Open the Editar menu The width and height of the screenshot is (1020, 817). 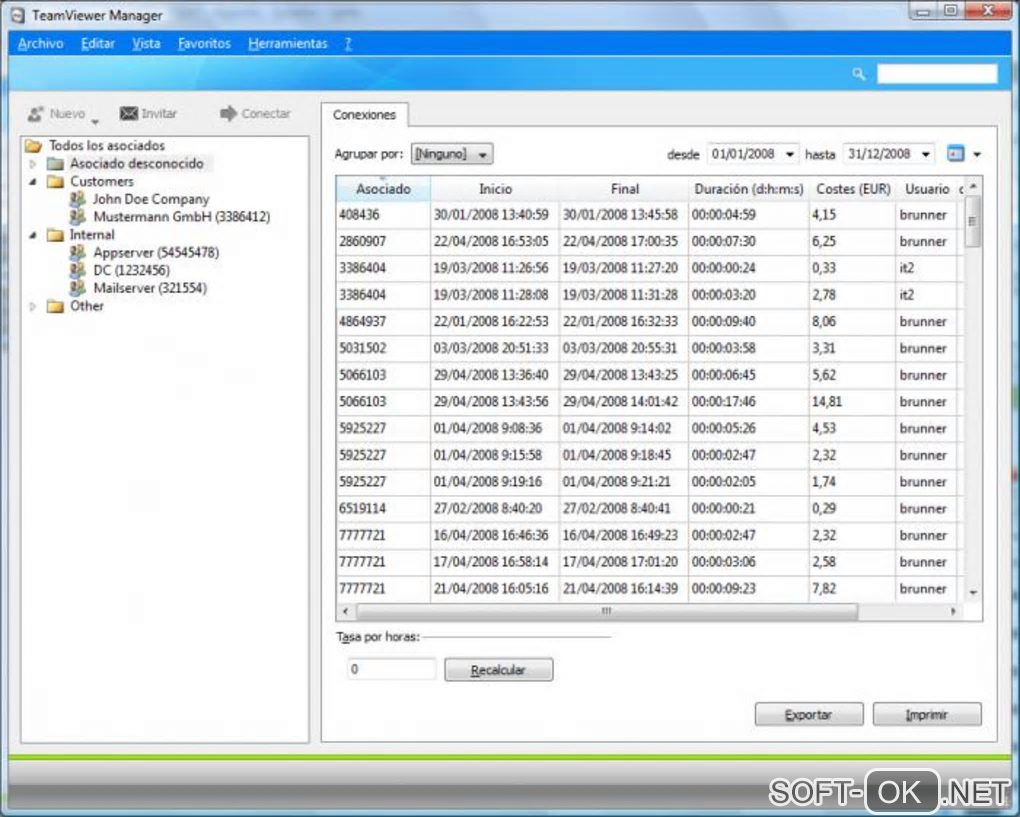pyautogui.click(x=98, y=44)
